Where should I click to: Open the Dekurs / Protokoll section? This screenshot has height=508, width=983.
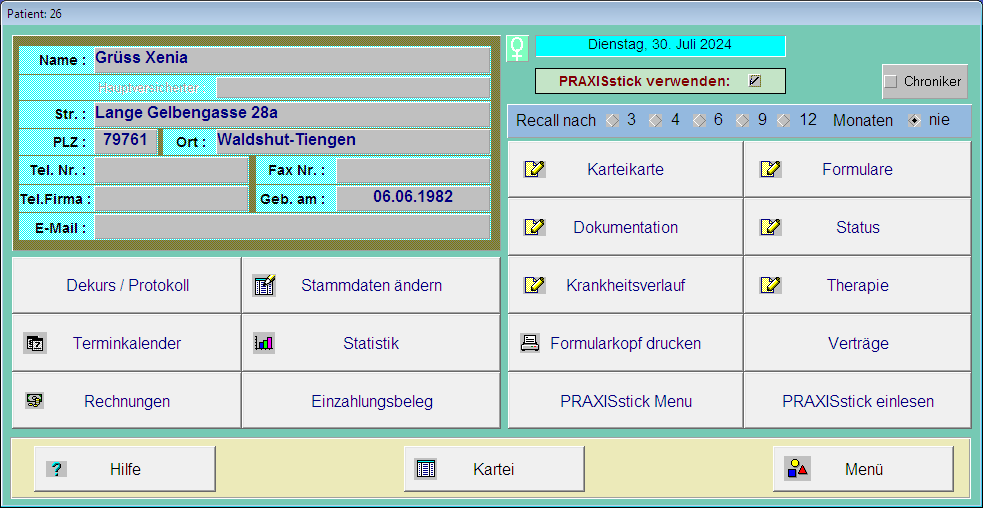(127, 285)
